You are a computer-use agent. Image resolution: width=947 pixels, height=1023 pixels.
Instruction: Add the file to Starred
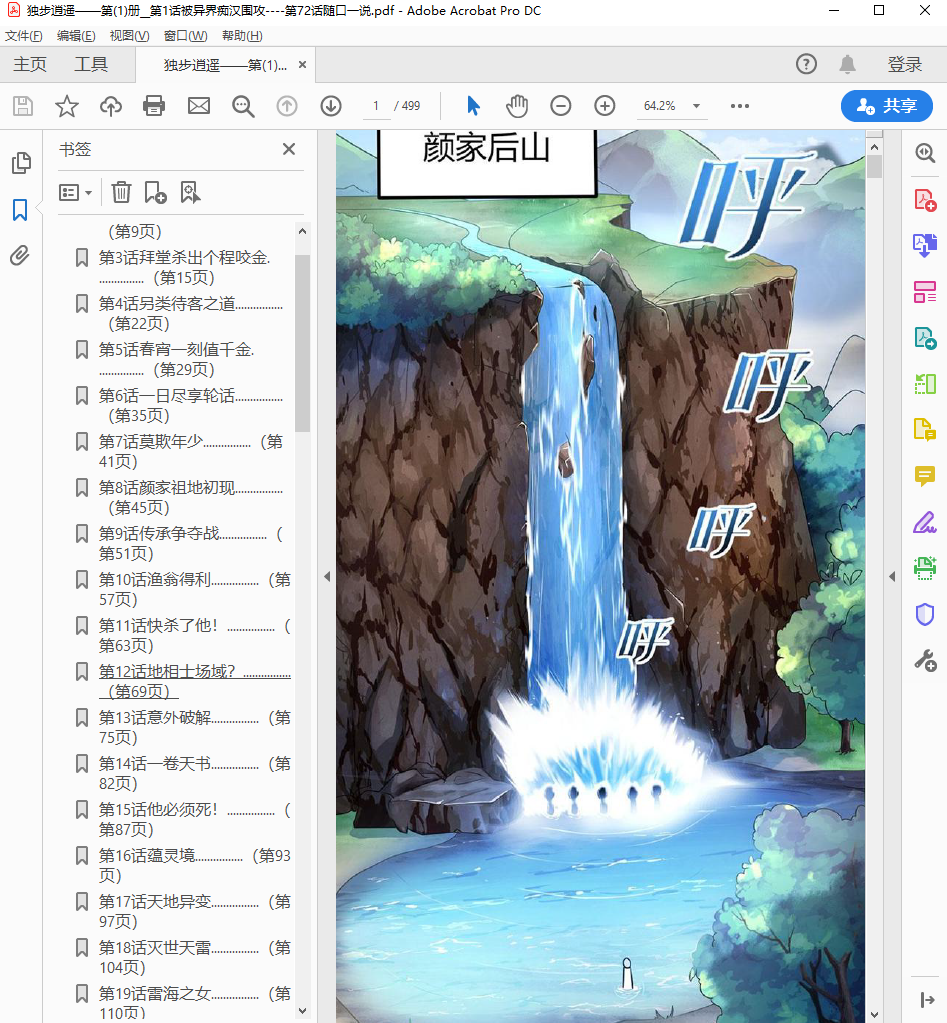tap(67, 106)
